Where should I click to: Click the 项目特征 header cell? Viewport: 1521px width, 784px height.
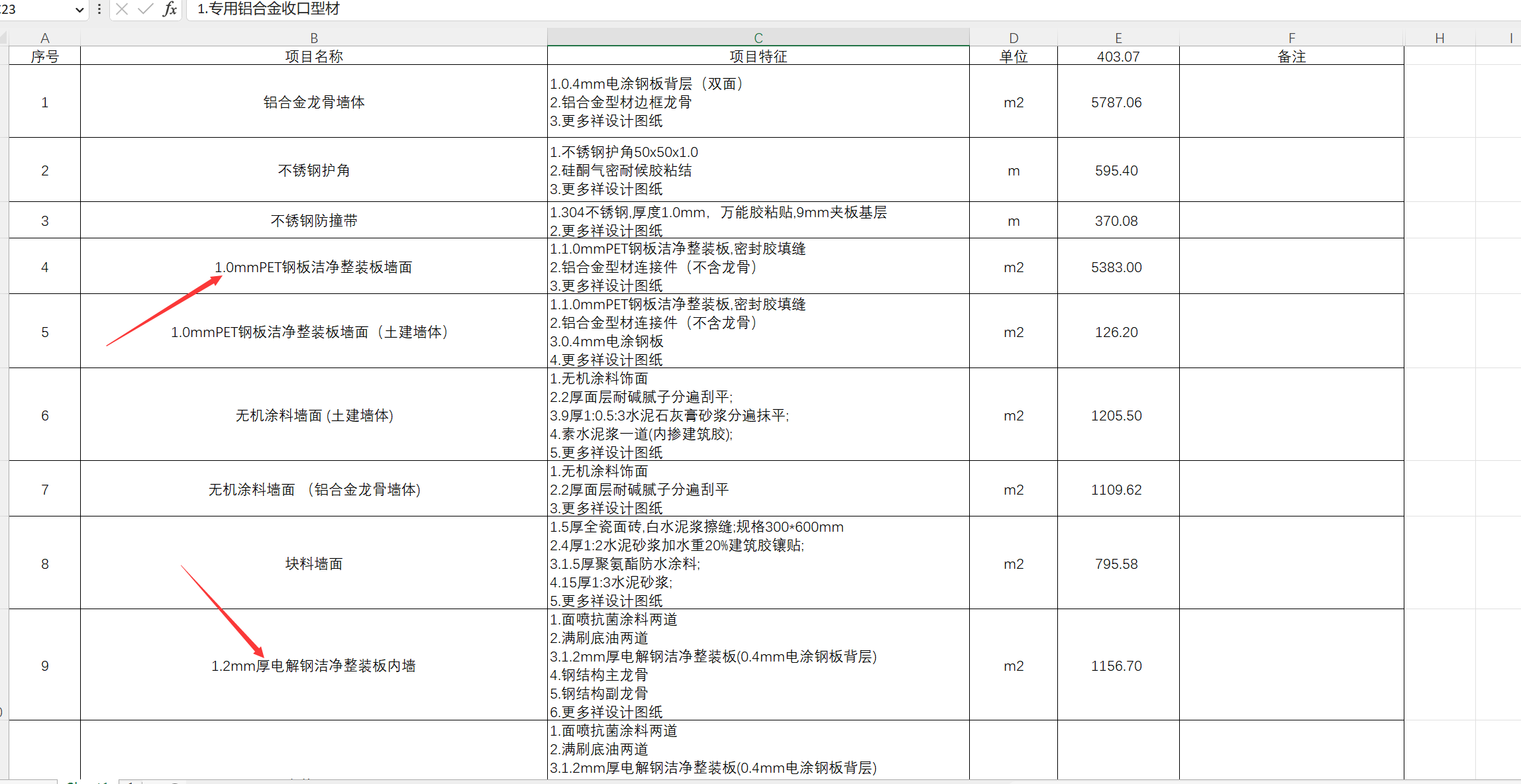tap(759, 56)
